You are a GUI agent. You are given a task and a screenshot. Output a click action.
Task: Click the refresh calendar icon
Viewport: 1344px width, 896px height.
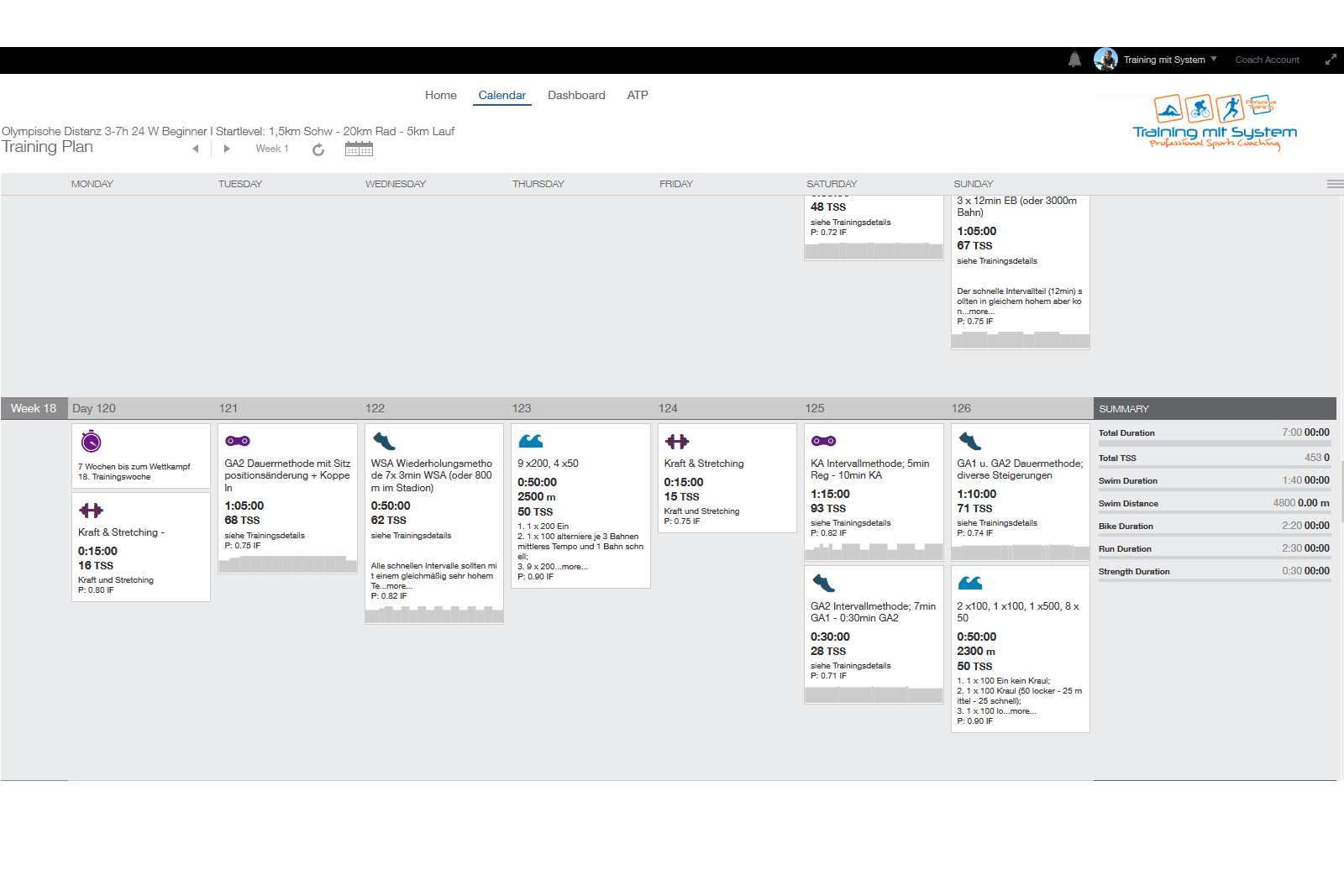318,149
